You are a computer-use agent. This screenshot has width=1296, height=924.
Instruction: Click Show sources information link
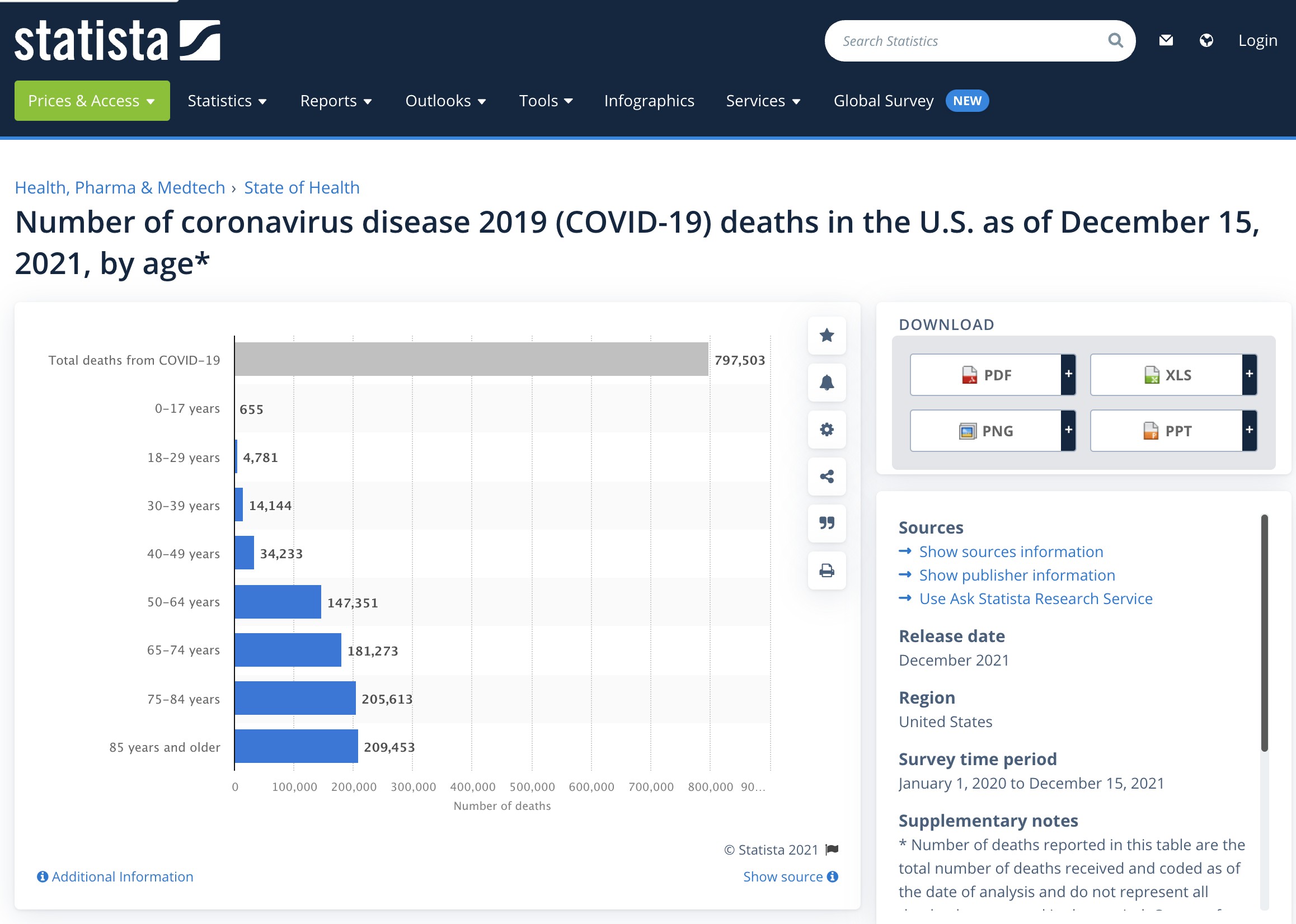pos(1010,551)
